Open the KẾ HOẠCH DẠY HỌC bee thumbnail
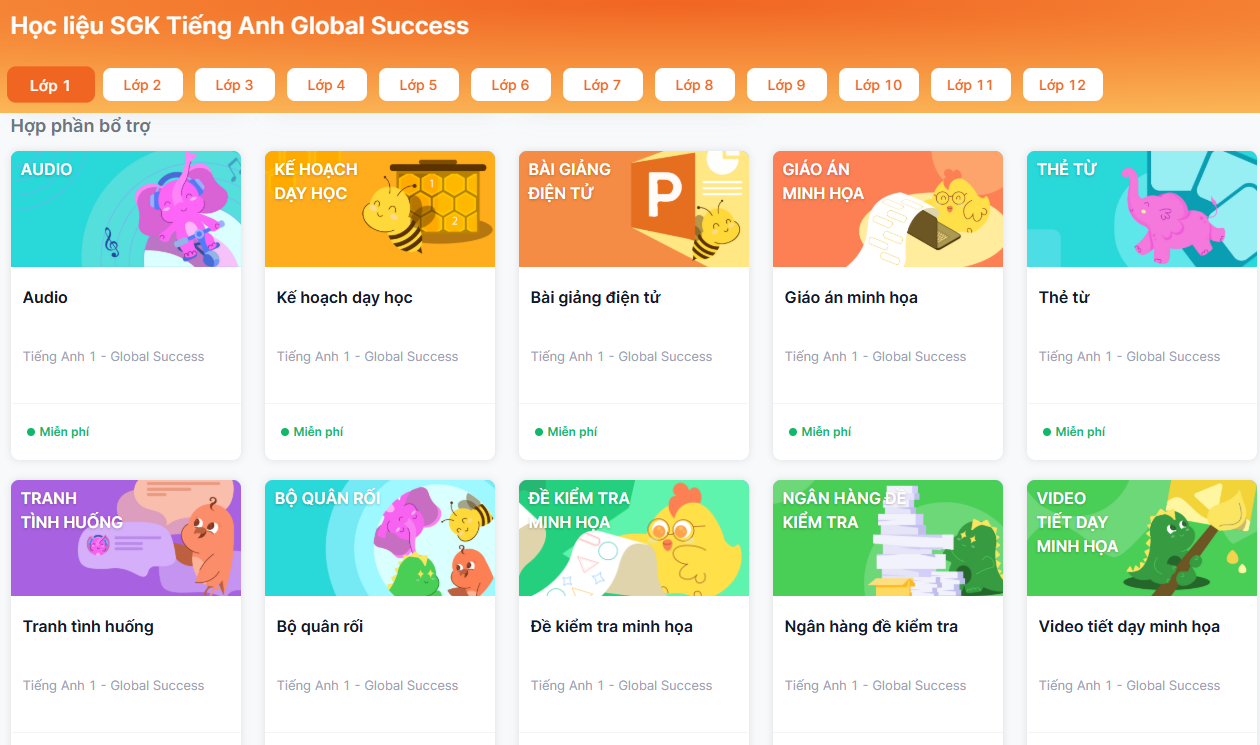The image size is (1260, 745). pyautogui.click(x=380, y=209)
